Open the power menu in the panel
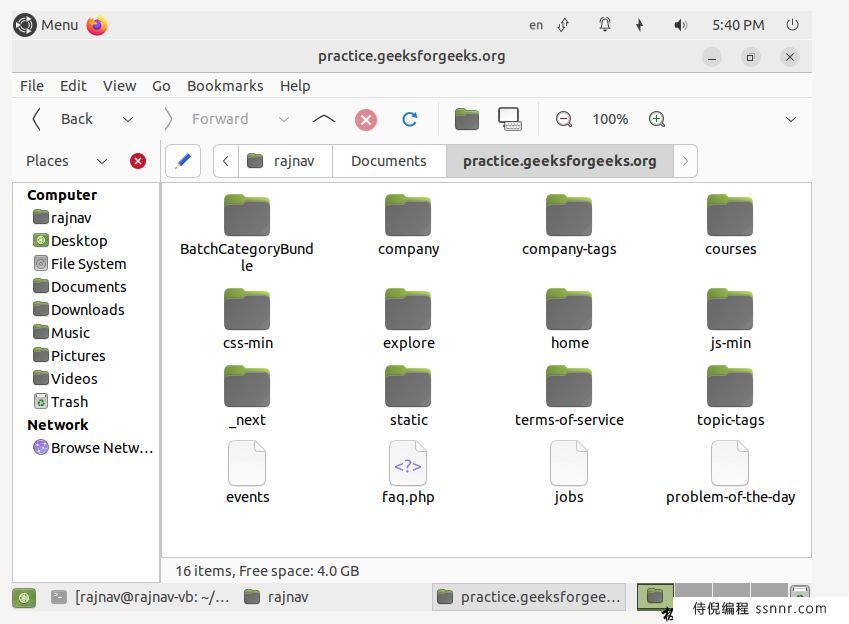849x624 pixels. coord(792,25)
